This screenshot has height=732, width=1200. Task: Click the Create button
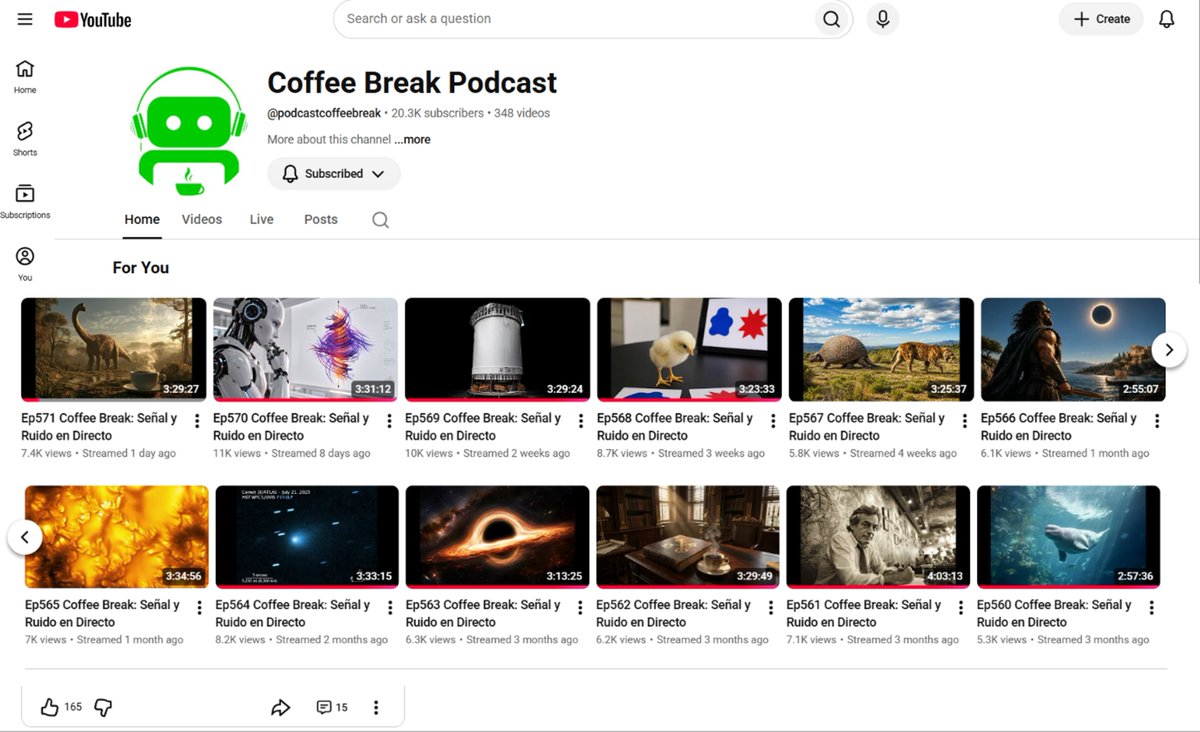click(1101, 19)
